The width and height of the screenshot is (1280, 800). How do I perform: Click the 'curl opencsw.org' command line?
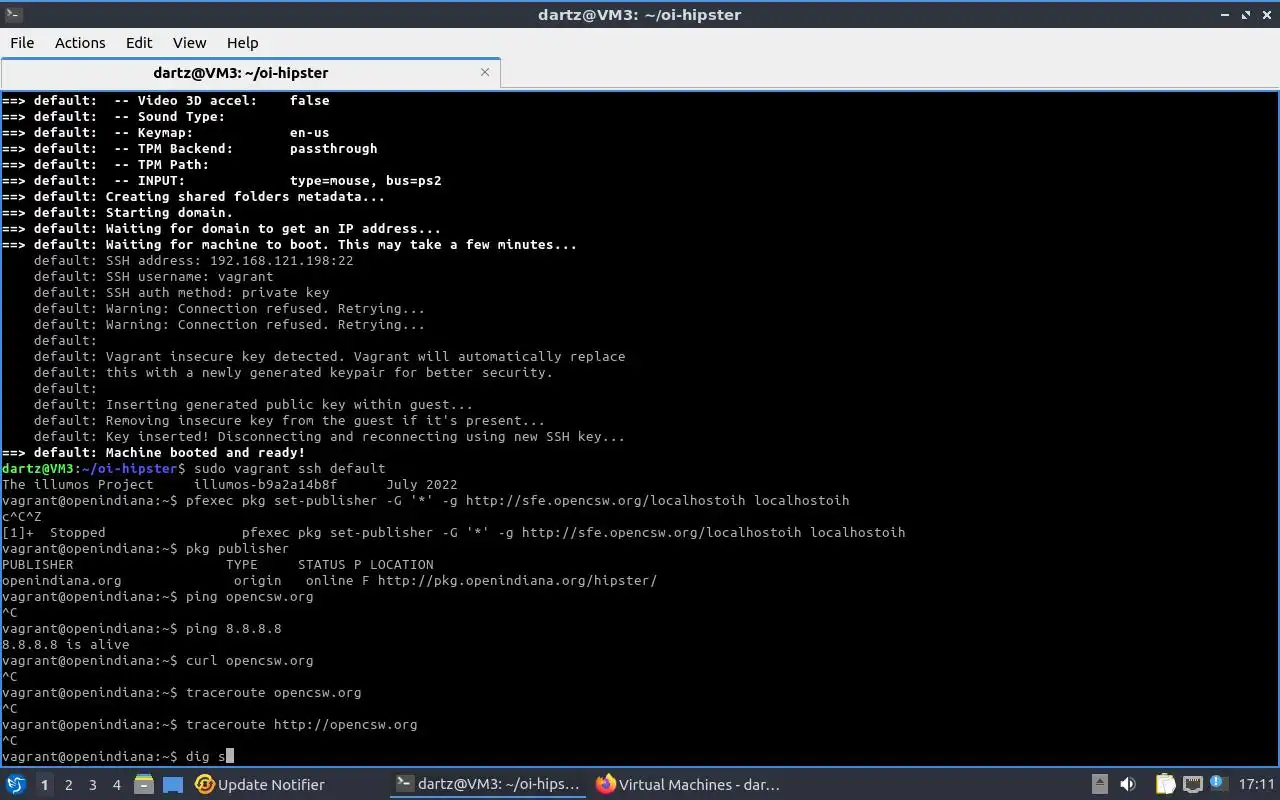157,660
